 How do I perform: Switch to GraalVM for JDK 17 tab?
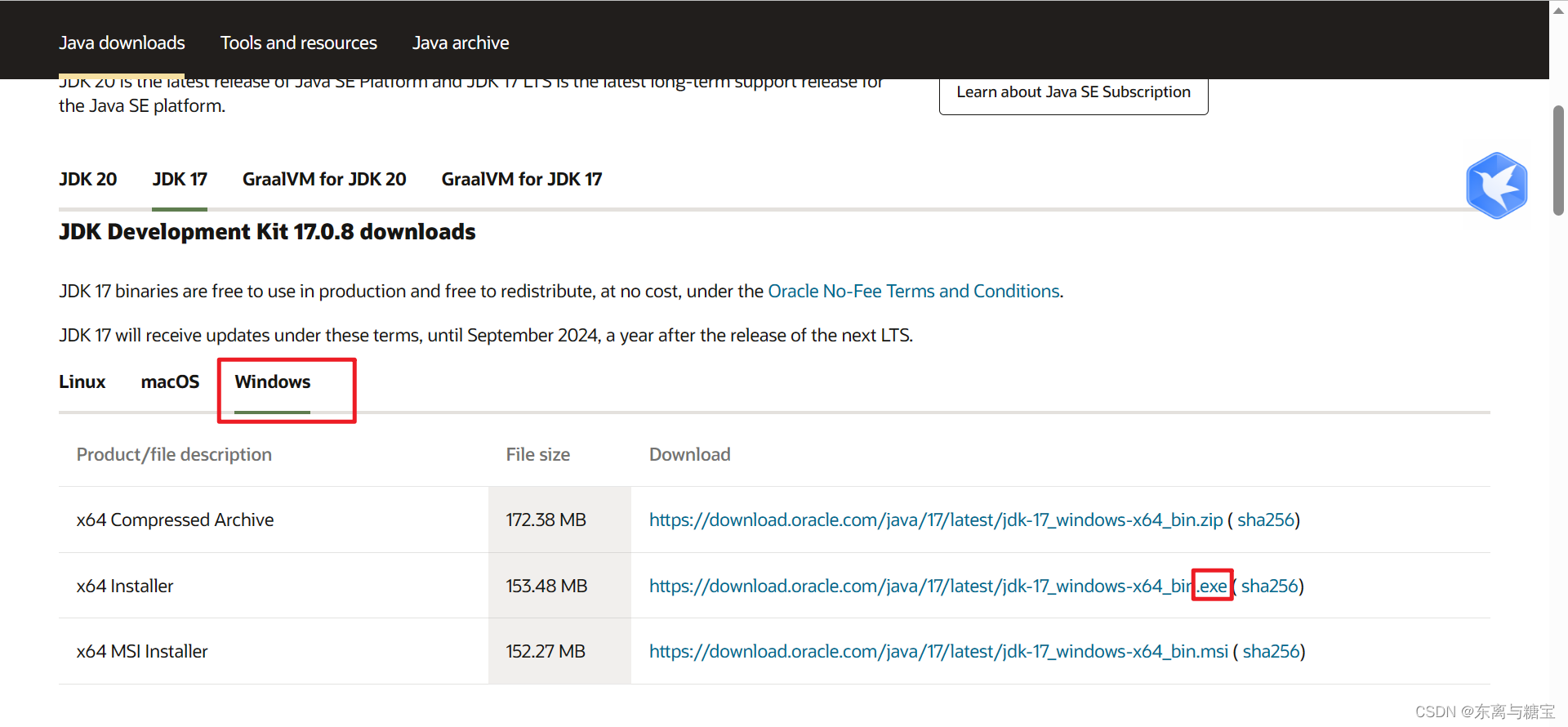[522, 179]
